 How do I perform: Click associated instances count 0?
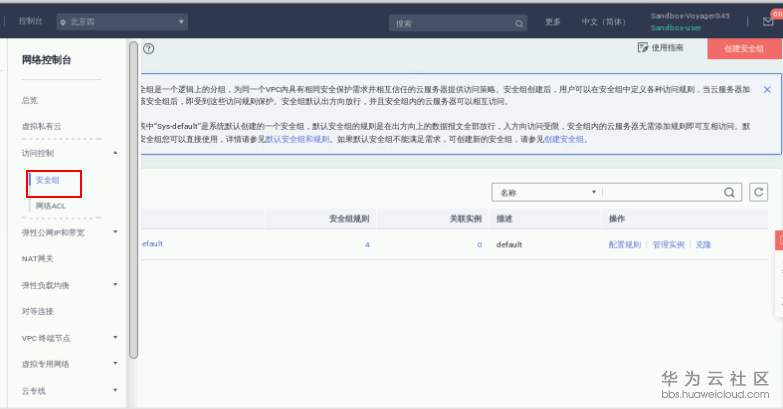[x=479, y=245]
